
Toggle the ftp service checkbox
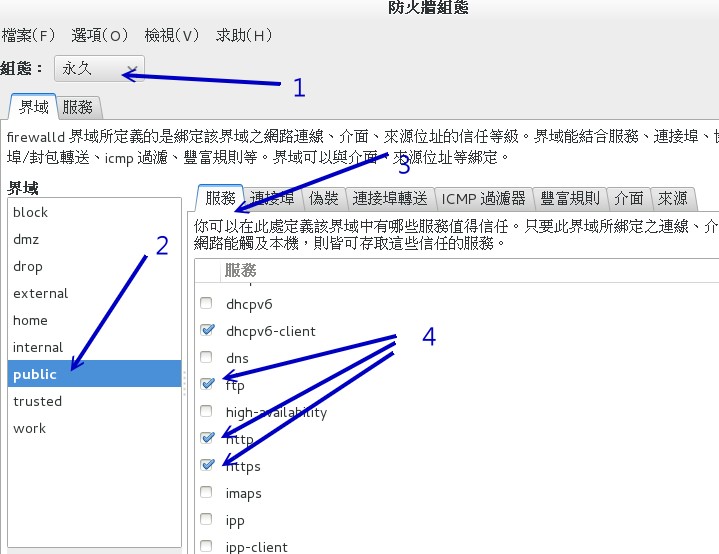pos(207,383)
